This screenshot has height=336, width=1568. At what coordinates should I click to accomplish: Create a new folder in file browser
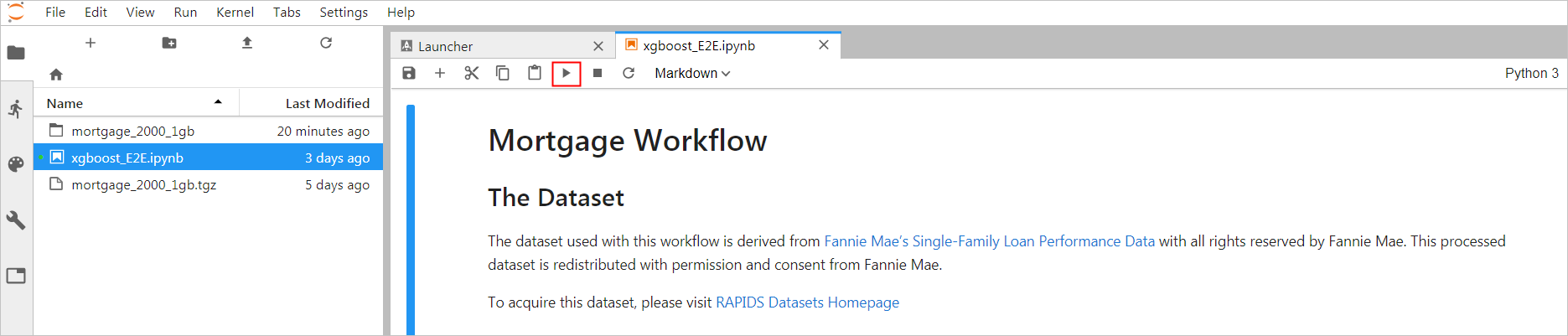coord(169,43)
